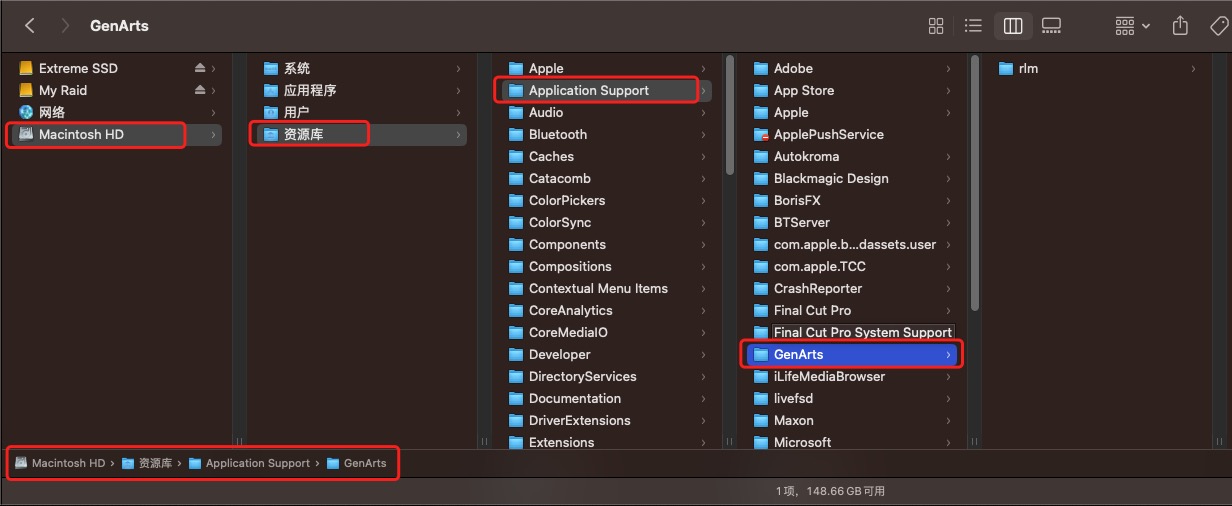Expand the Blackmagic Design folder arrow
This screenshot has height=506, width=1232.
pyautogui.click(x=948, y=178)
